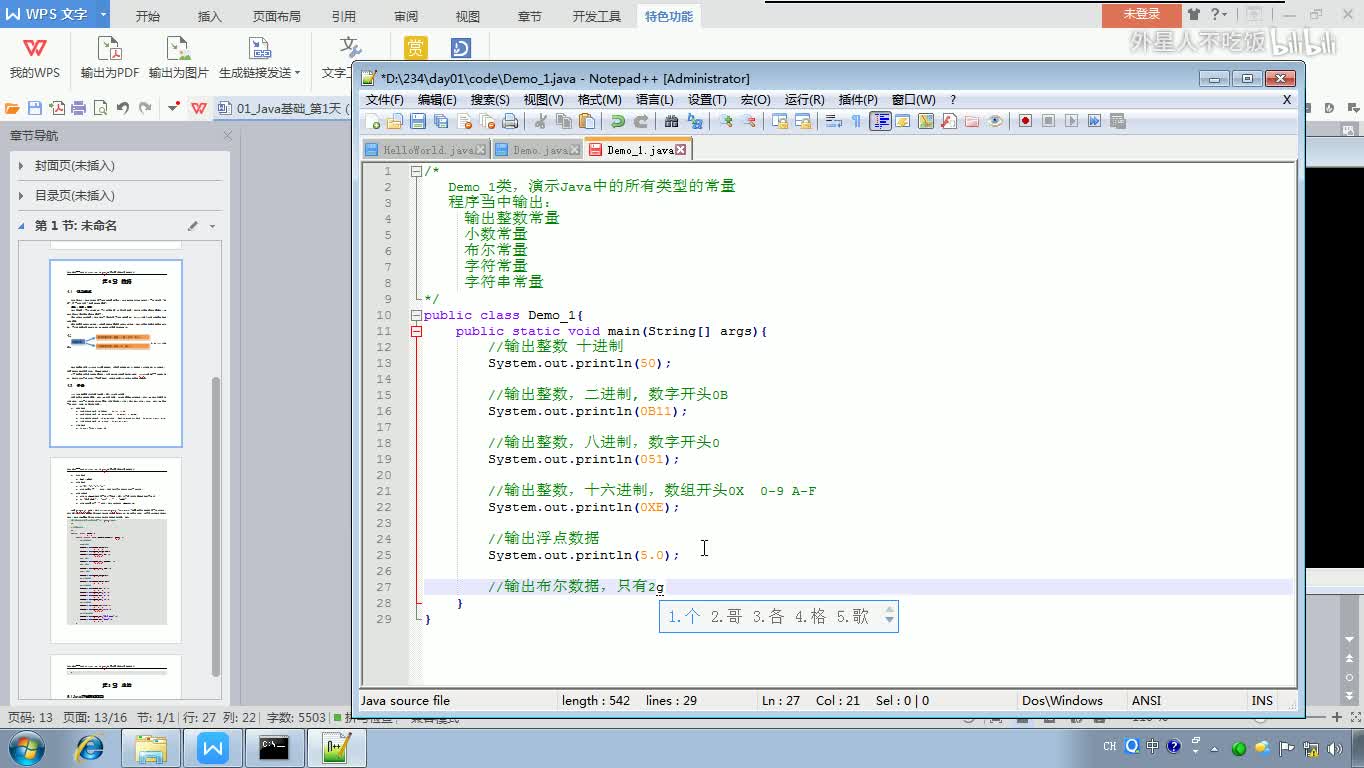The height and width of the screenshot is (768, 1364).
Task: Select IME candidate 1.个
Action: coord(684,617)
